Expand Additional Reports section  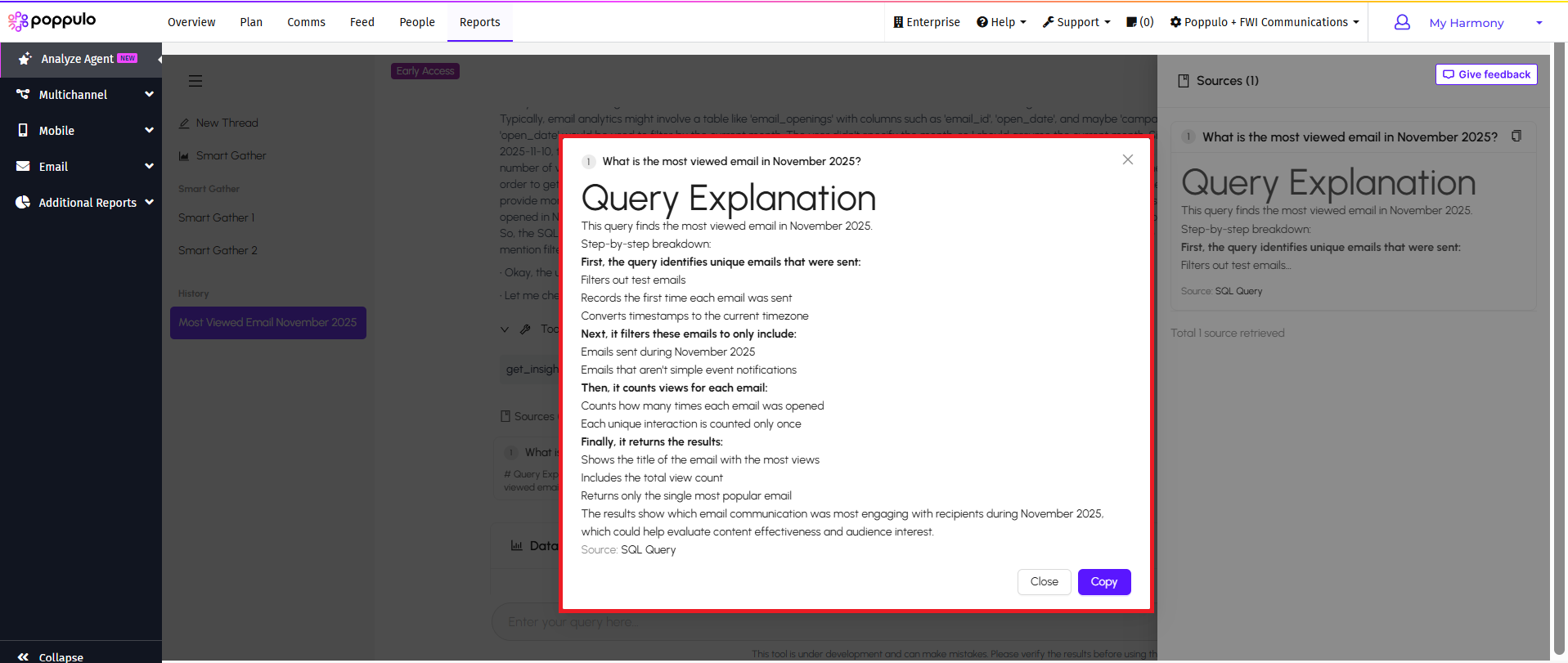pos(82,203)
